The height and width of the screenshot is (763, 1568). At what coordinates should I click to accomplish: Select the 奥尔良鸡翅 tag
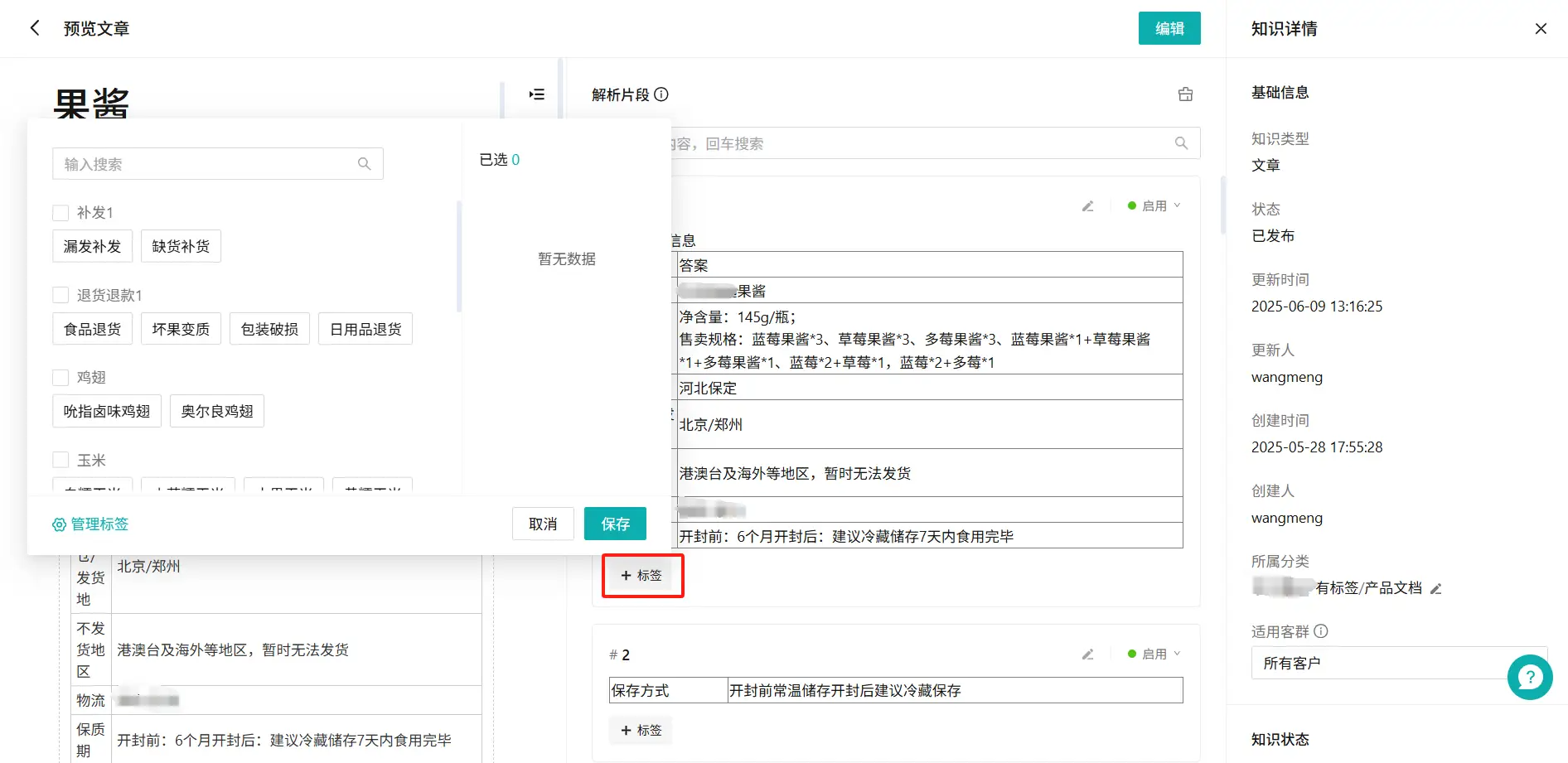pyautogui.click(x=217, y=411)
